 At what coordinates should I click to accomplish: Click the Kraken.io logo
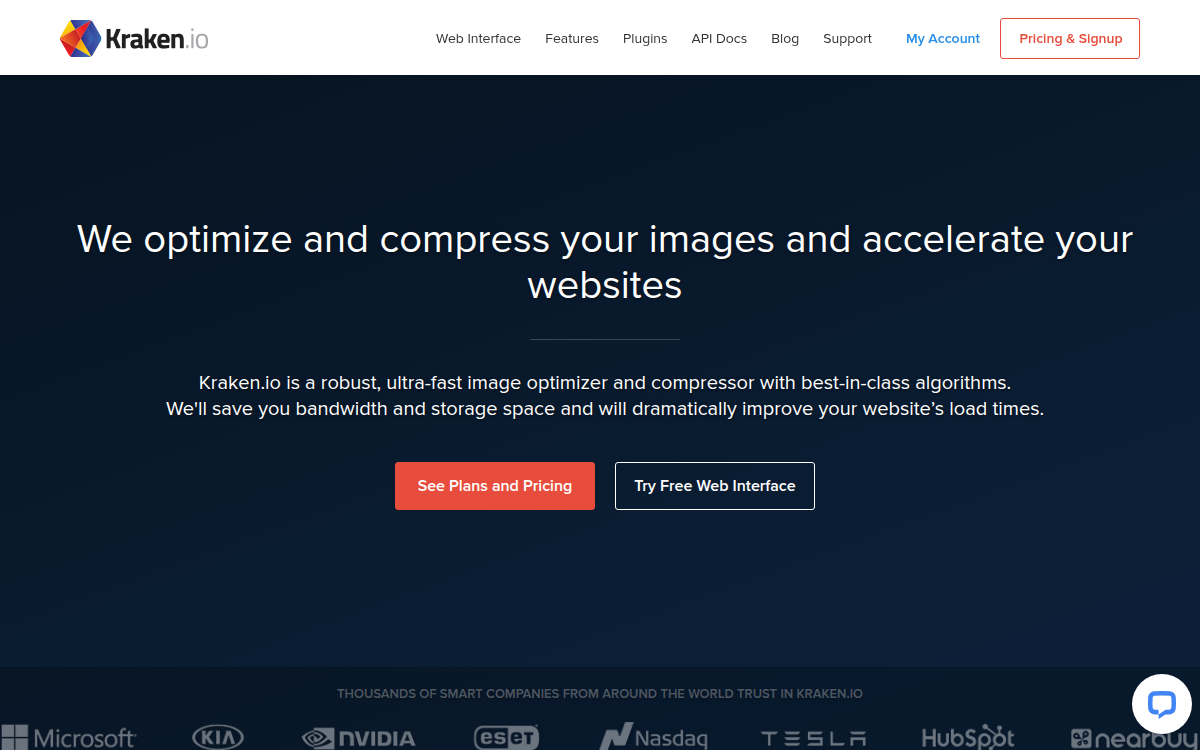pos(134,39)
